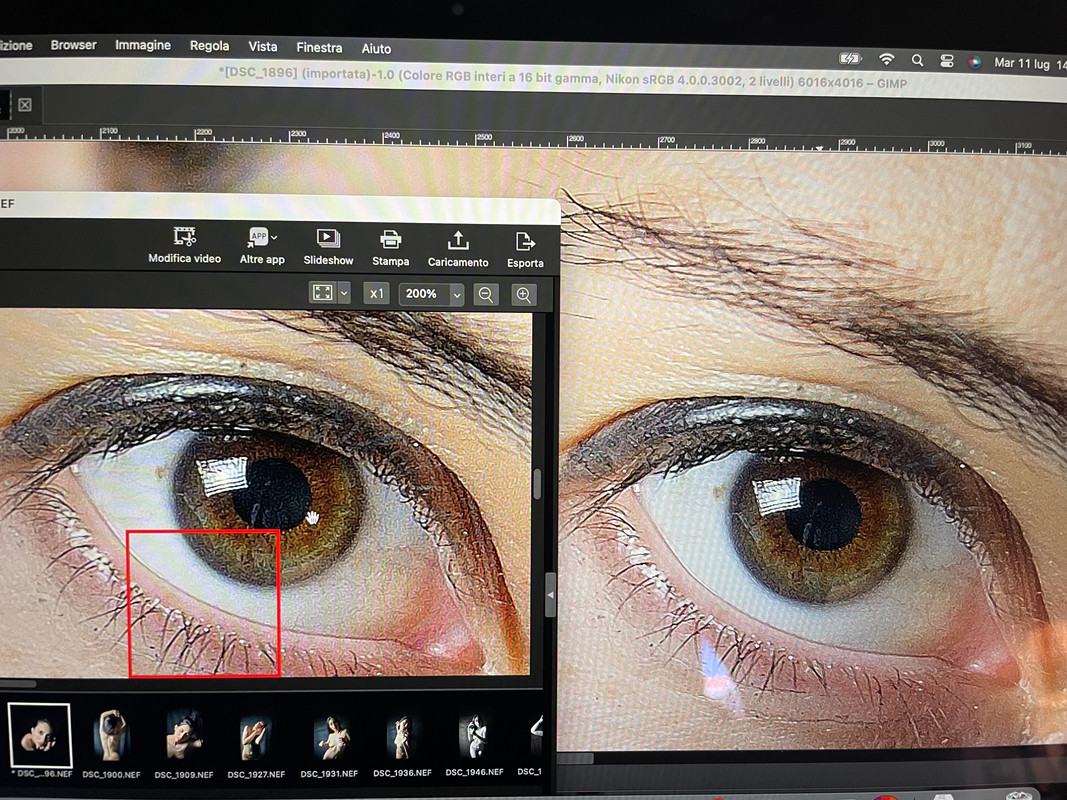Click the side panel collapse arrow
The image size is (1067, 800).
tap(551, 595)
